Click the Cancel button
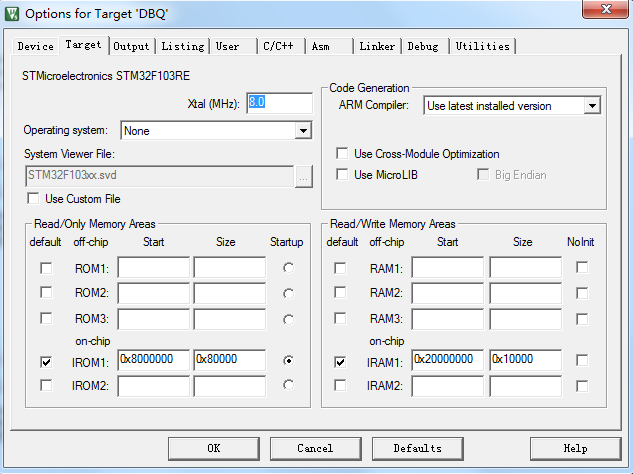This screenshot has width=633, height=474. [315, 449]
